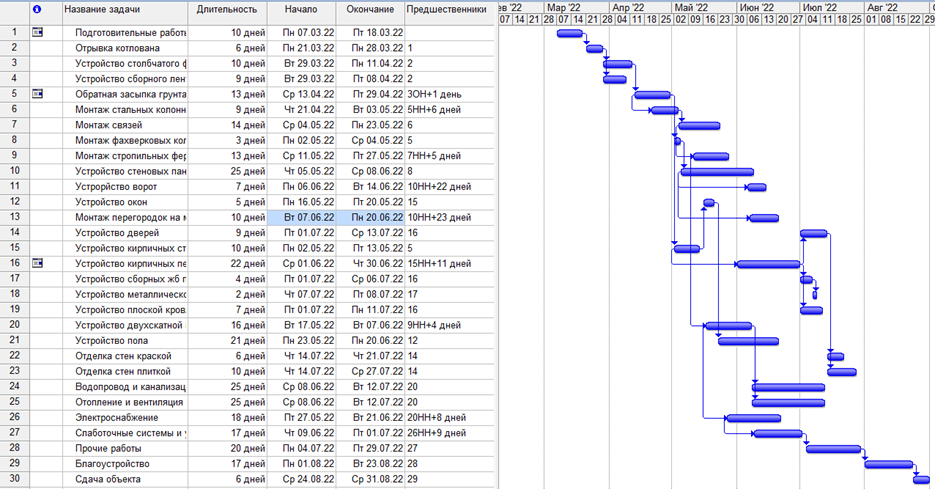Click the Gantt bar for 'Прочие работы'

coord(834,449)
